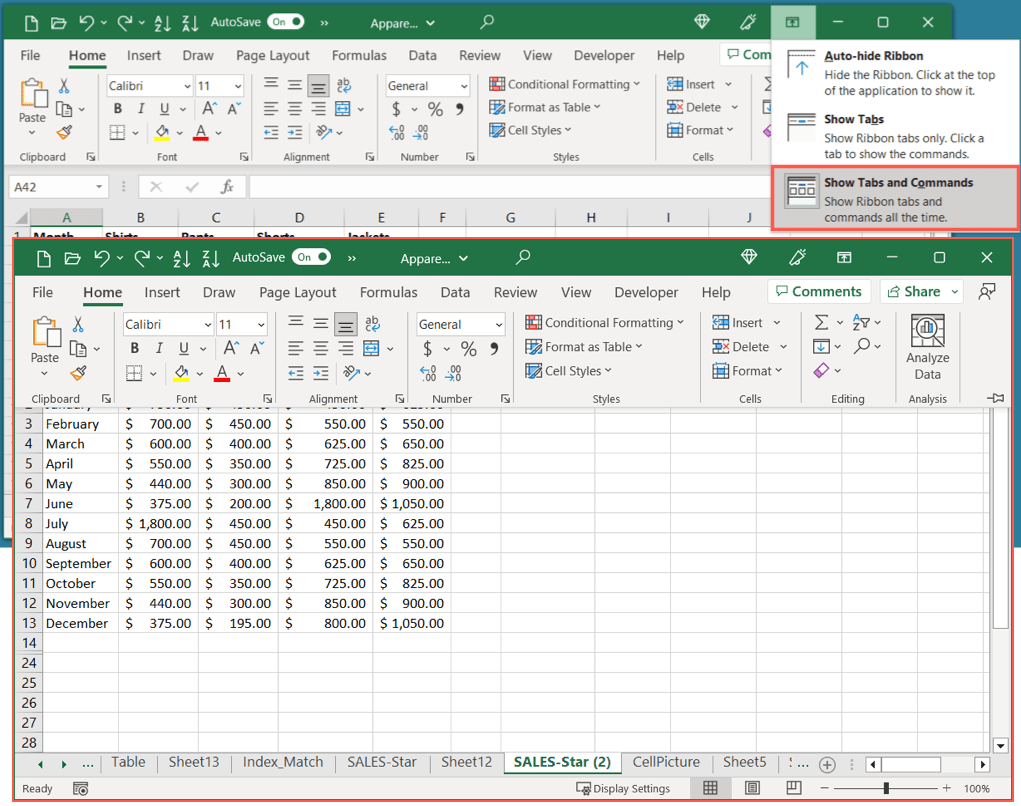
Task: Click the AutoSum sigma icon in Editing group
Action: (x=821, y=323)
